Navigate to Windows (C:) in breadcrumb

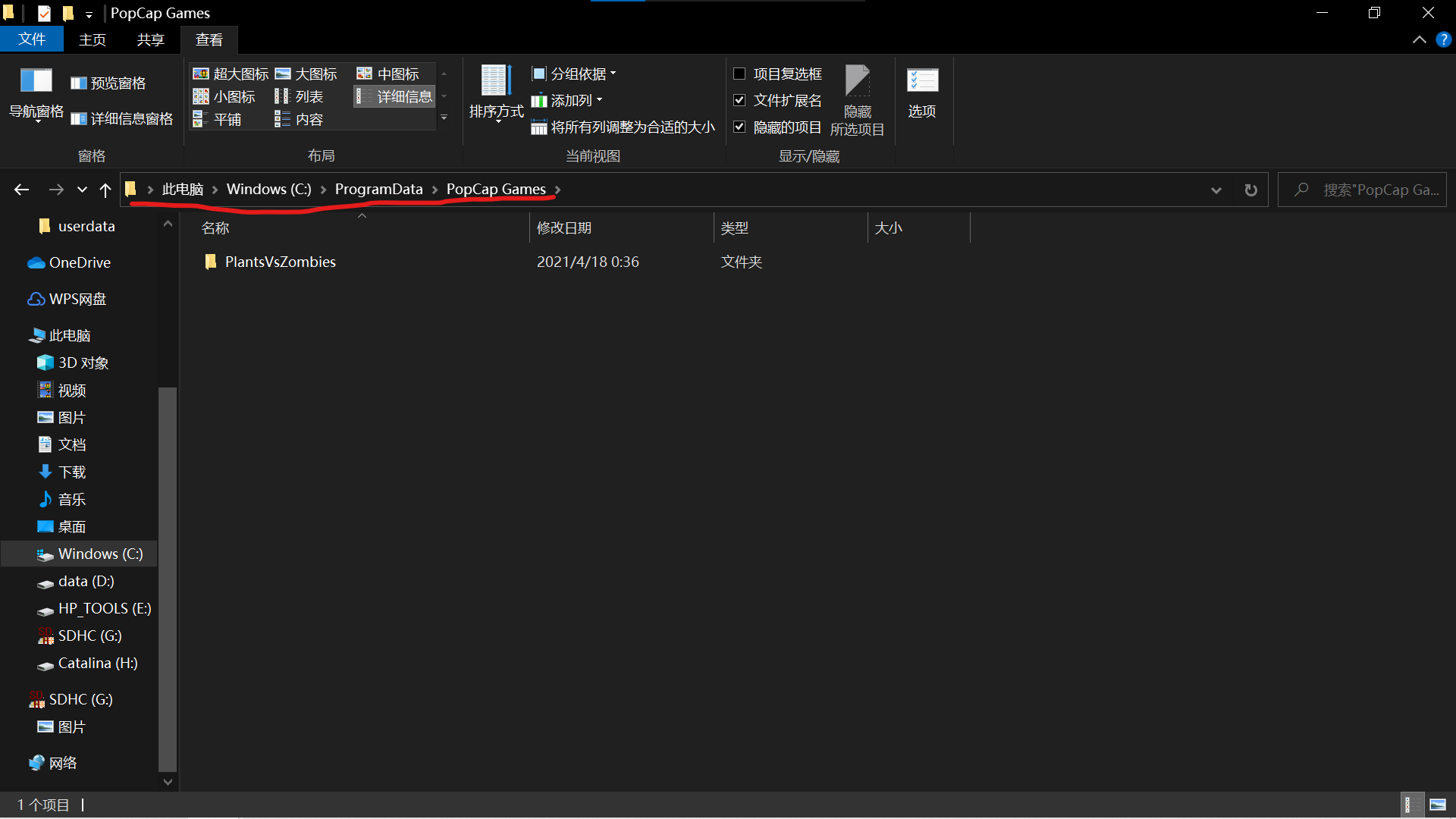[x=269, y=190]
